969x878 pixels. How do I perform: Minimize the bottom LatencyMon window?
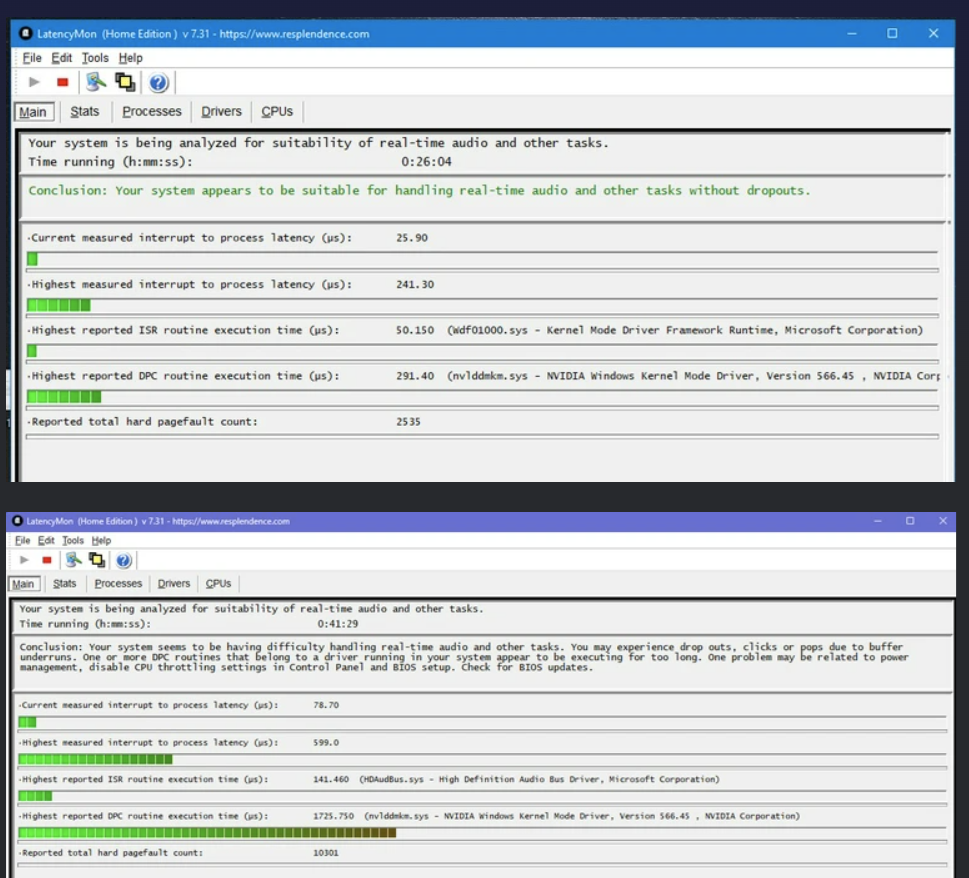coord(878,521)
